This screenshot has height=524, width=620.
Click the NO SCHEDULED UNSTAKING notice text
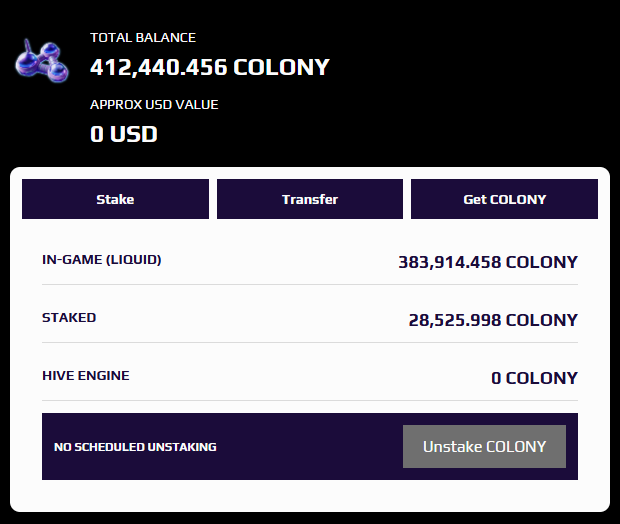(x=135, y=447)
